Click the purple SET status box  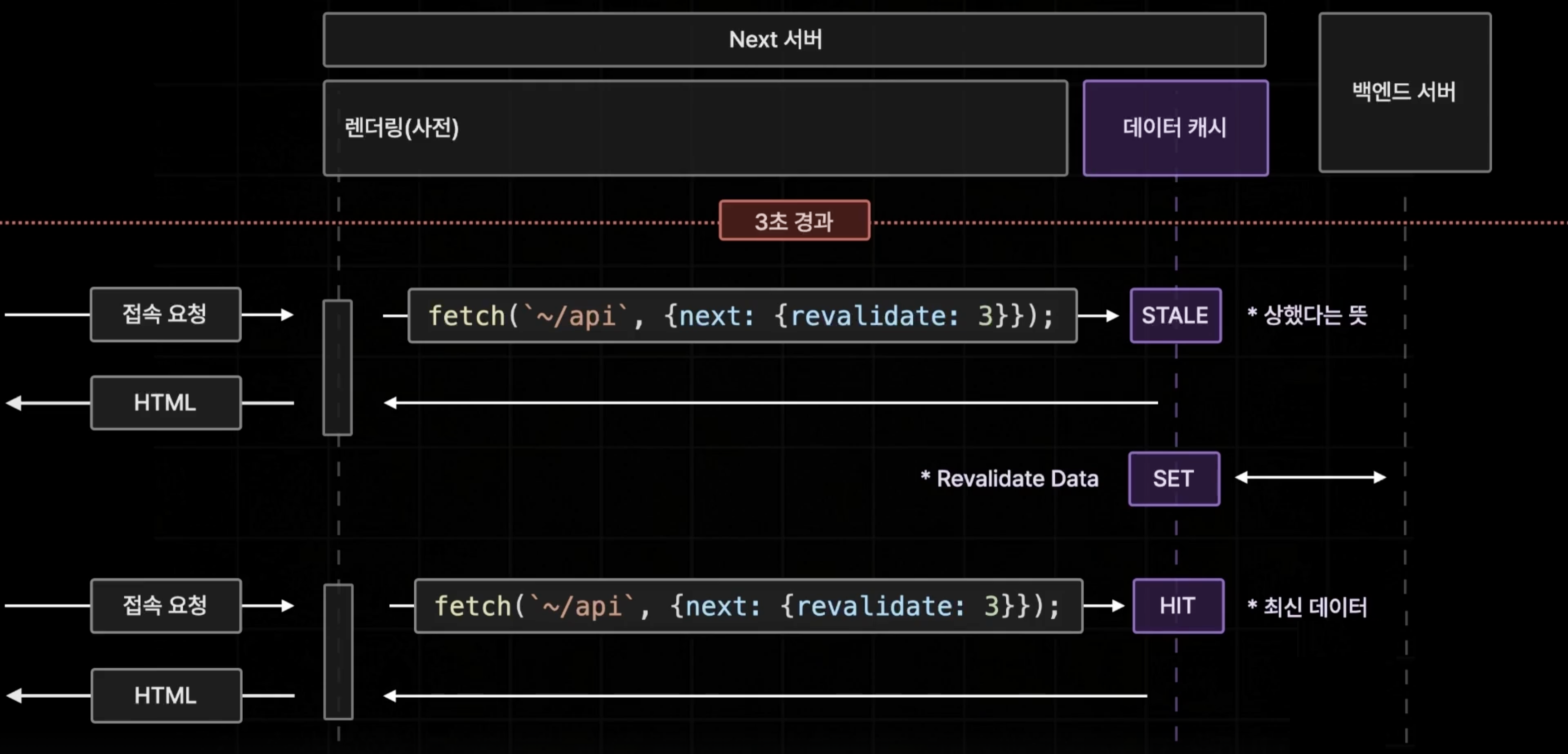1174,479
